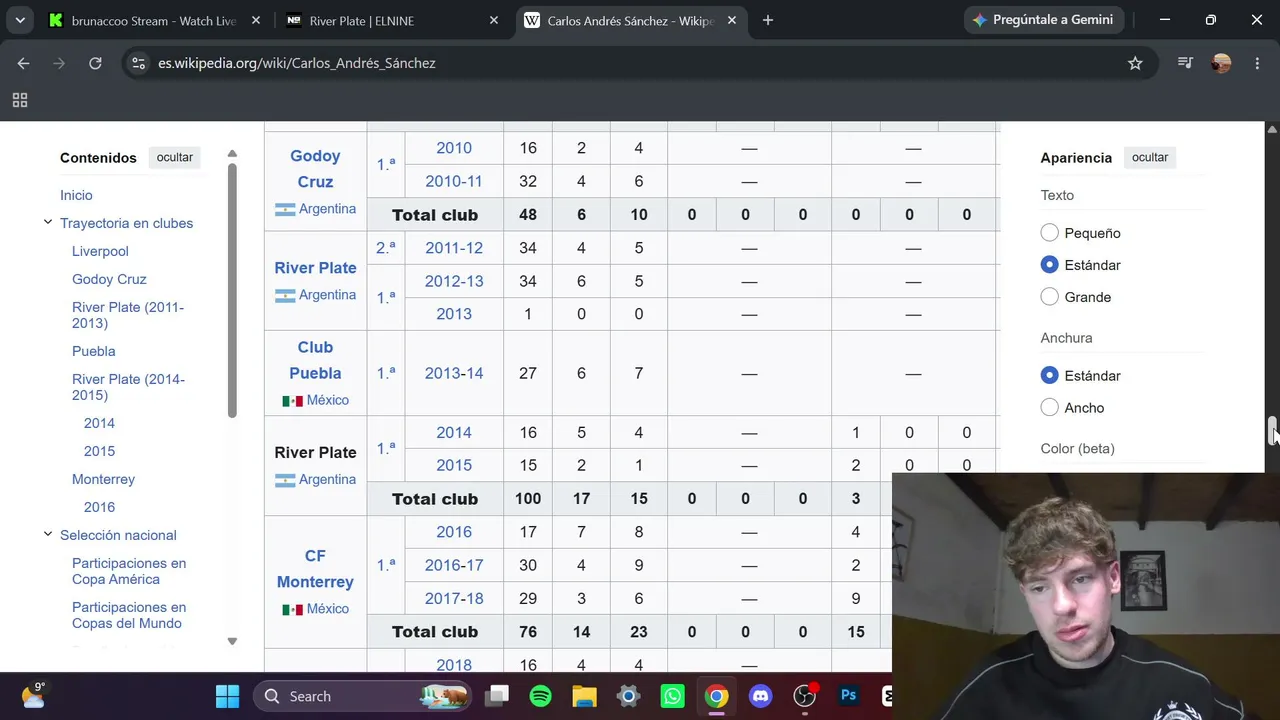Select the Ancho width option
This screenshot has width=1280, height=720.
1049,408
